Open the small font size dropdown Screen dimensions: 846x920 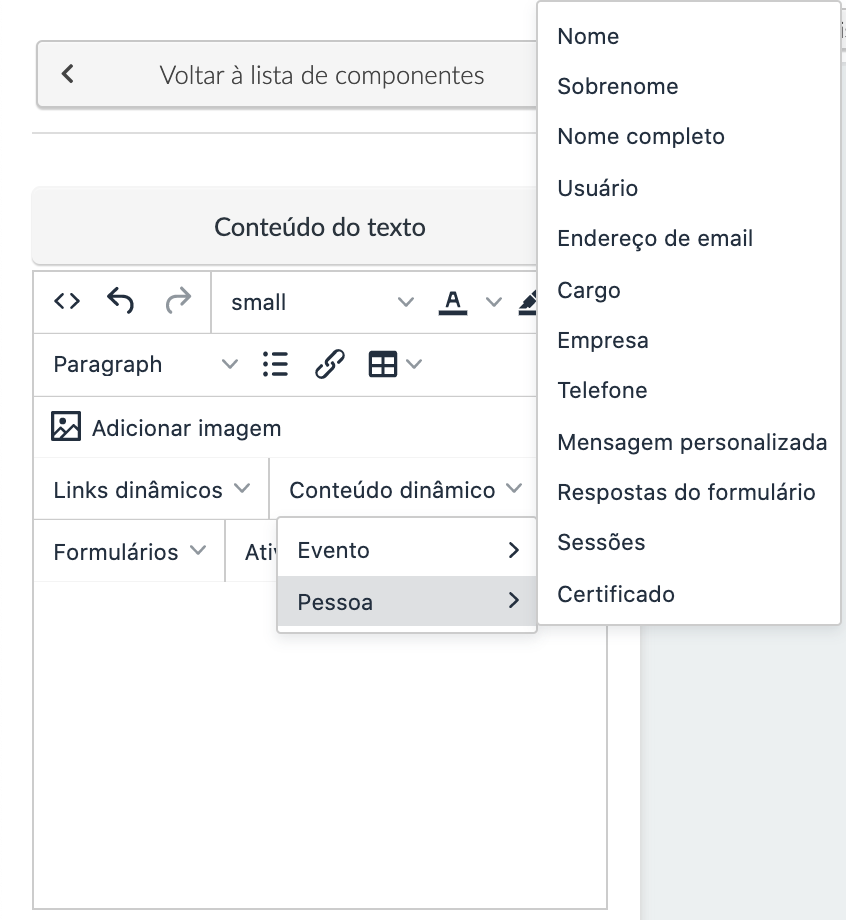[x=323, y=303]
